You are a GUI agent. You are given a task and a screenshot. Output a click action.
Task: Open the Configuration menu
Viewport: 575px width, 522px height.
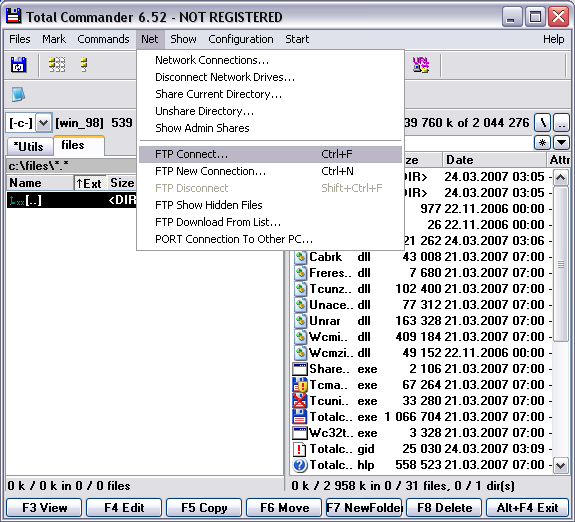241,39
